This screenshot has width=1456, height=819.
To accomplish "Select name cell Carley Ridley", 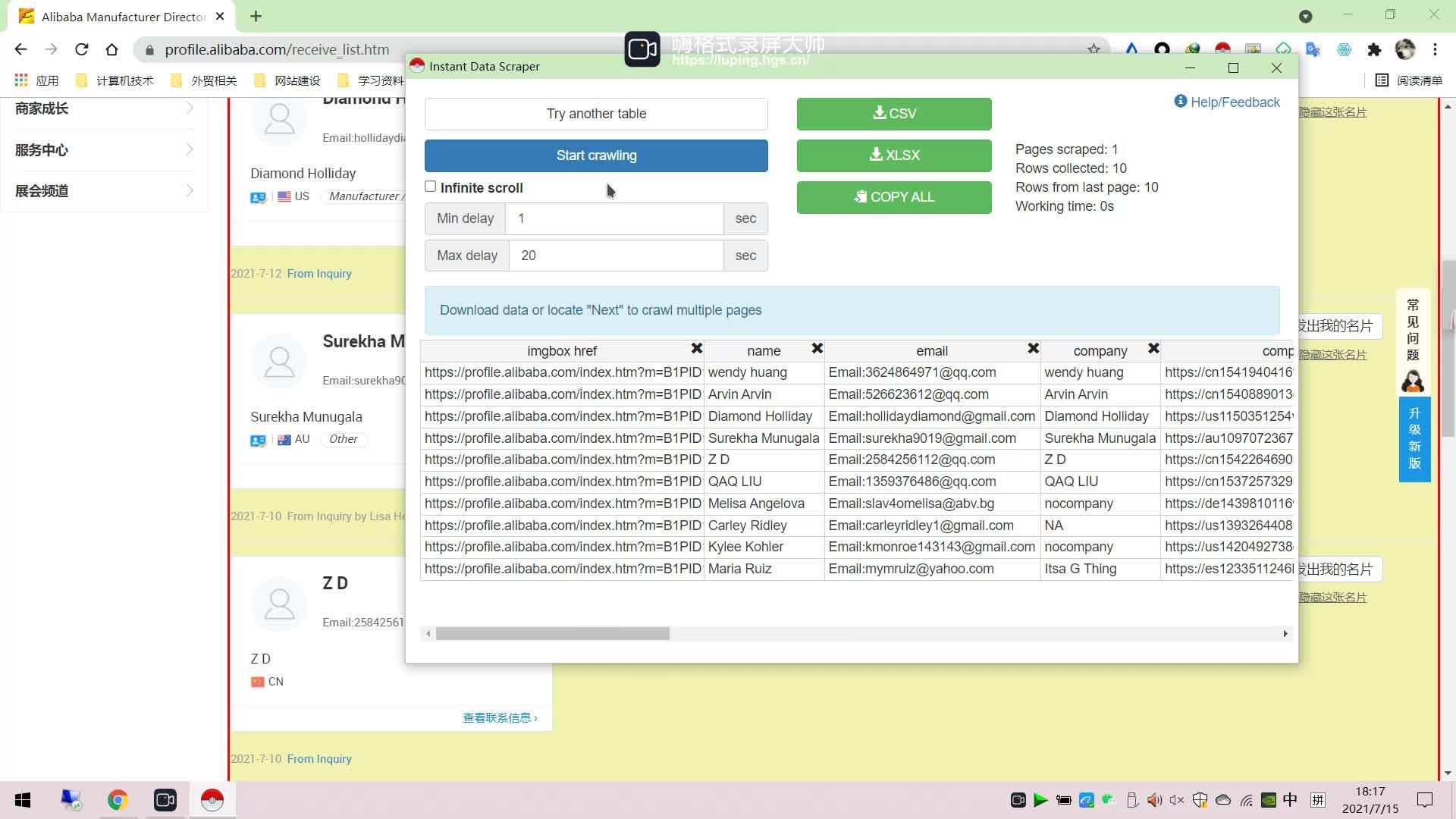I will pos(764,526).
